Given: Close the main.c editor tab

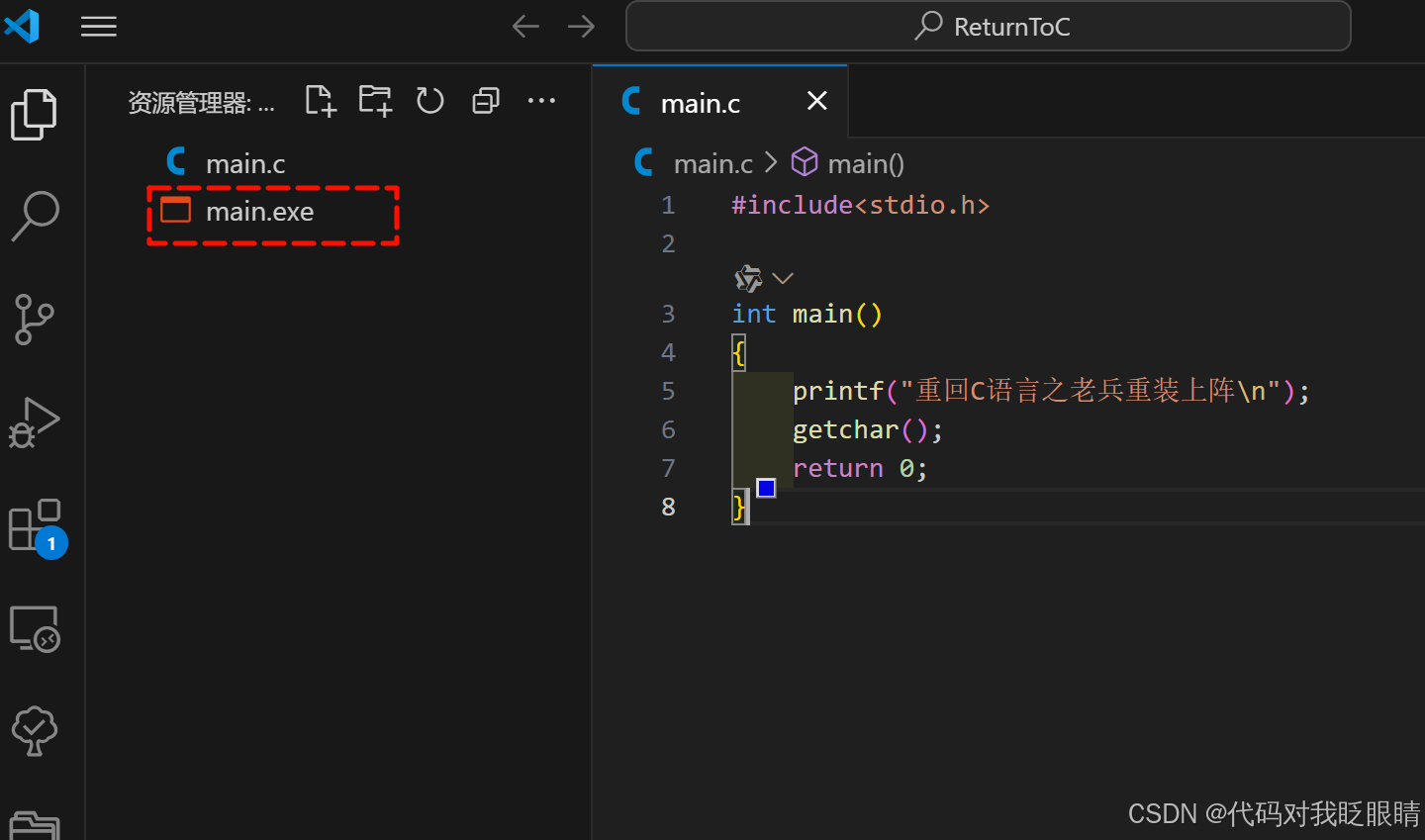Looking at the screenshot, I should (816, 101).
